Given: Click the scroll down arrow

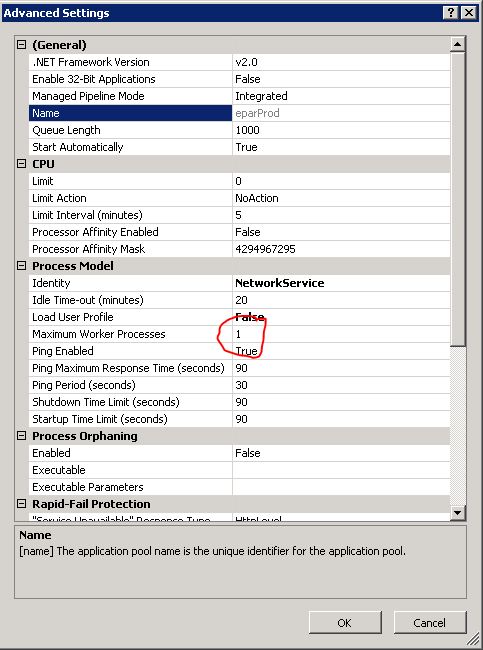Looking at the screenshot, I should pos(457,513).
